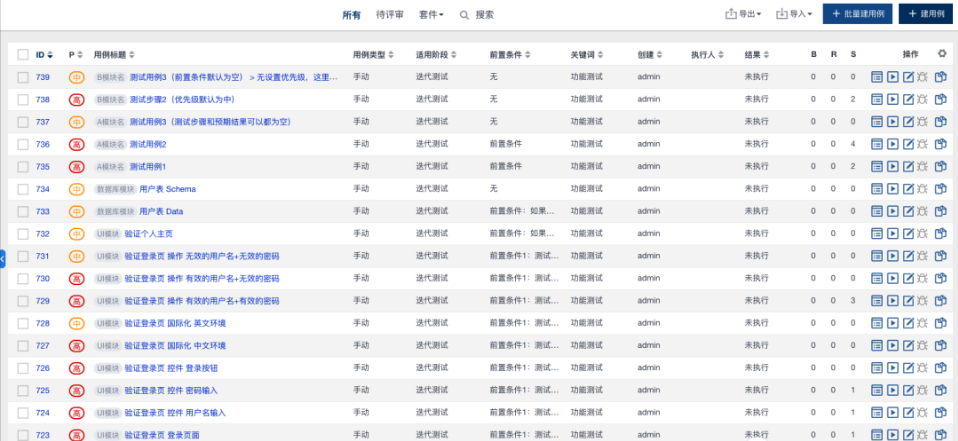The width and height of the screenshot is (958, 441).
Task: Sort by 结果 column header
Action: (756, 54)
